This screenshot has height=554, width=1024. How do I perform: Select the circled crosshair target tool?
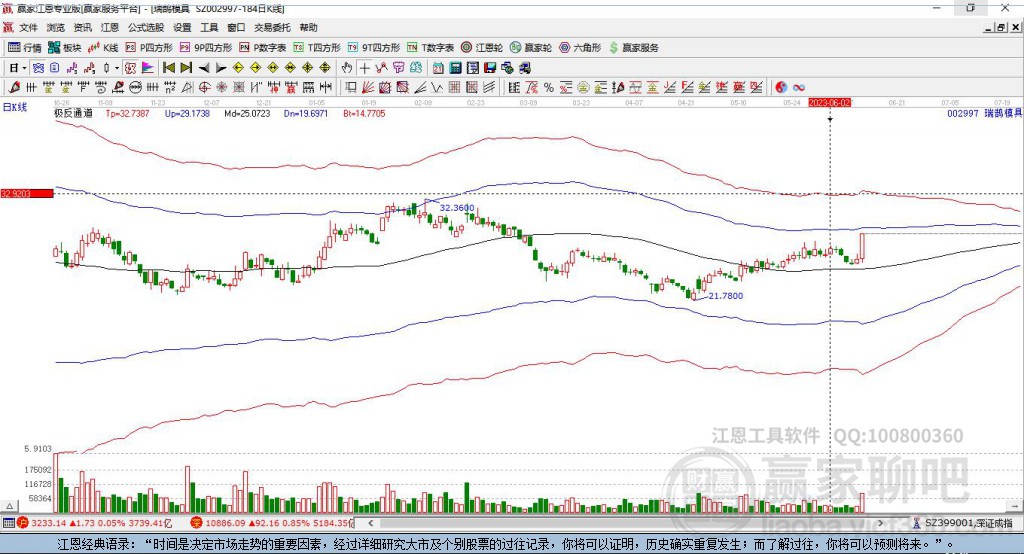pos(204,87)
